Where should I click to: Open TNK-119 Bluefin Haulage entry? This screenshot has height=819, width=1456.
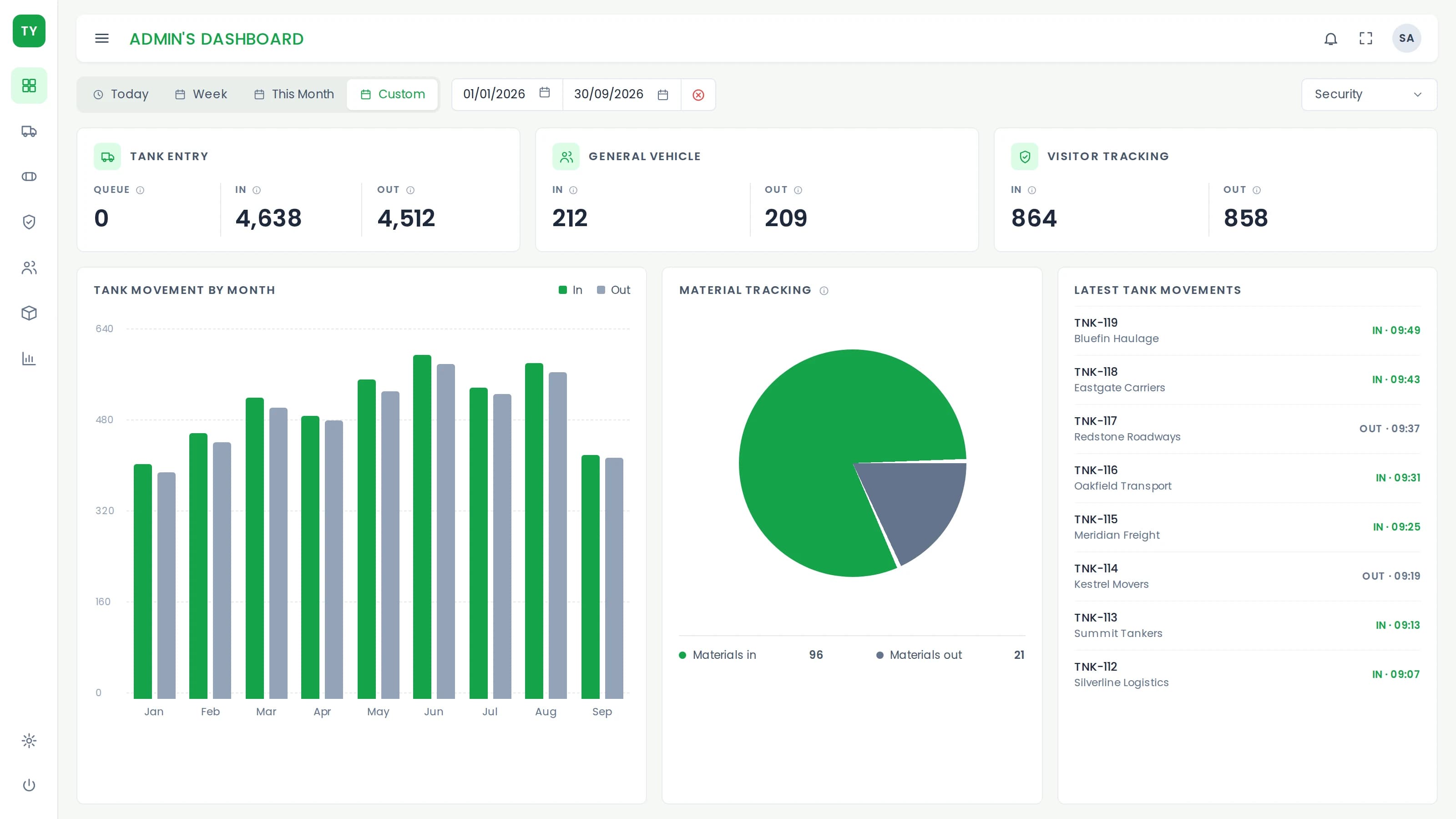(x=1247, y=330)
